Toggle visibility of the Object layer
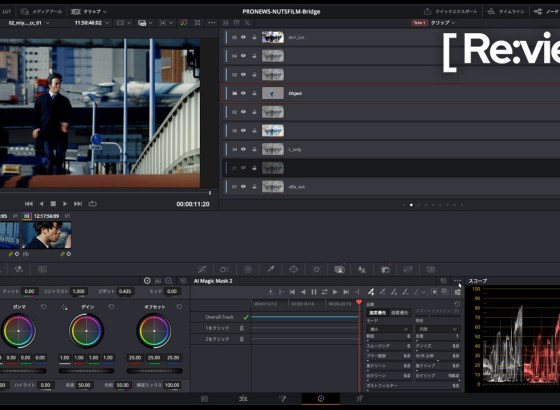The height and width of the screenshot is (410, 560). [x=244, y=93]
